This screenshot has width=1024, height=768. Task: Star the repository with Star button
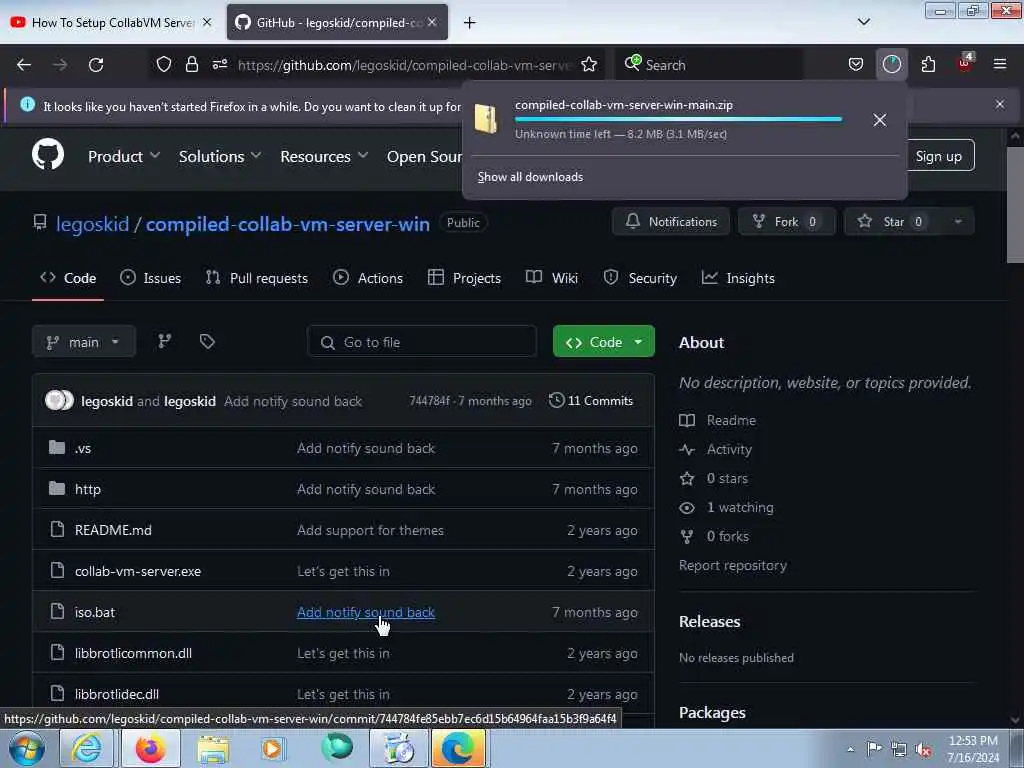pyautogui.click(x=893, y=221)
